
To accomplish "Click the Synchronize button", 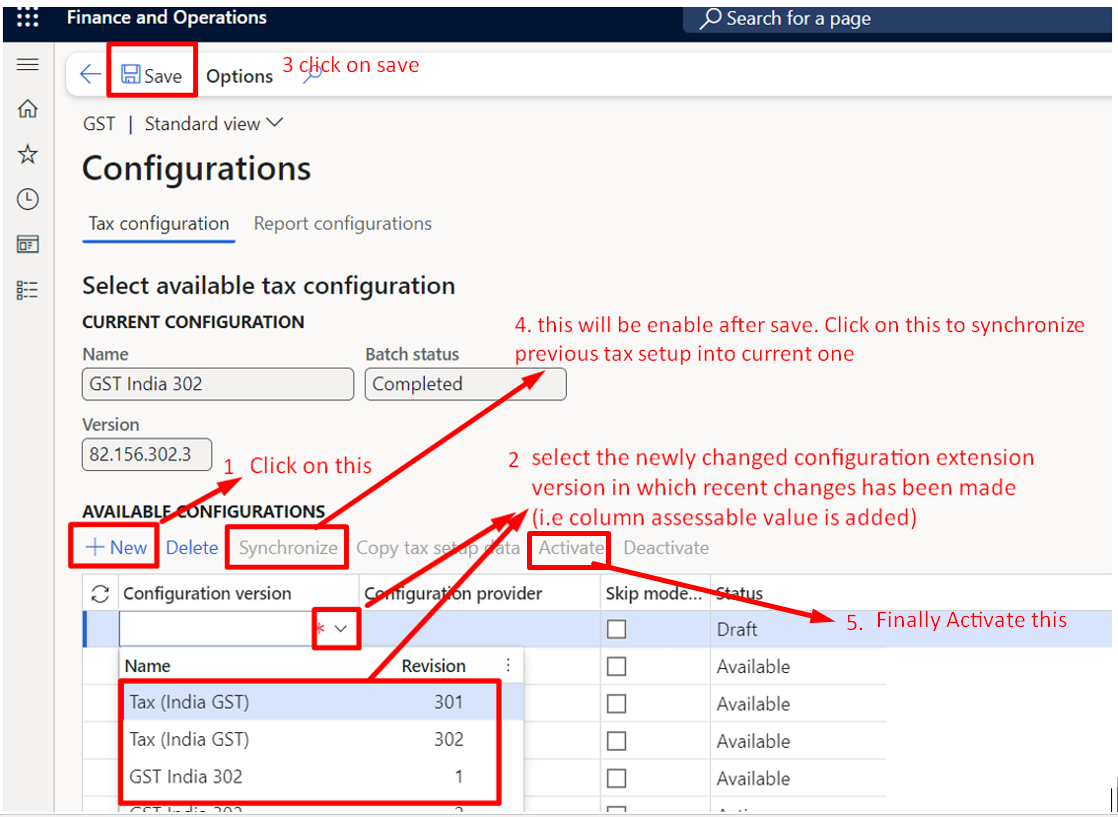I will click(288, 548).
